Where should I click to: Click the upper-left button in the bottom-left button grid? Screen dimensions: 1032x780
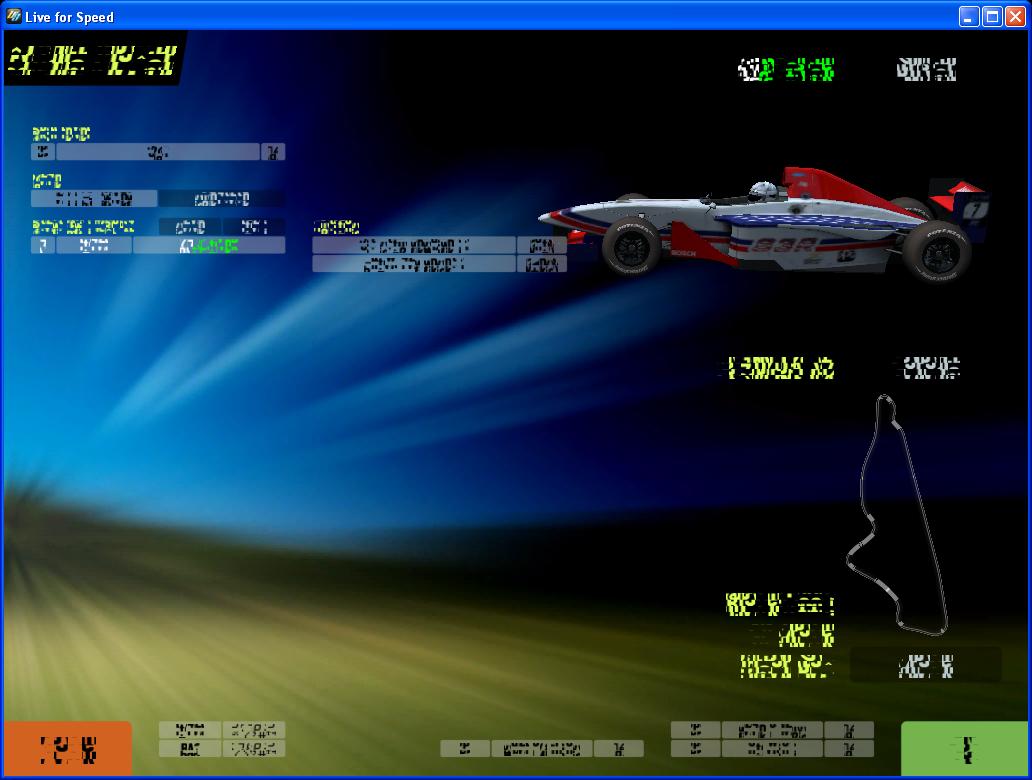[x=190, y=730]
